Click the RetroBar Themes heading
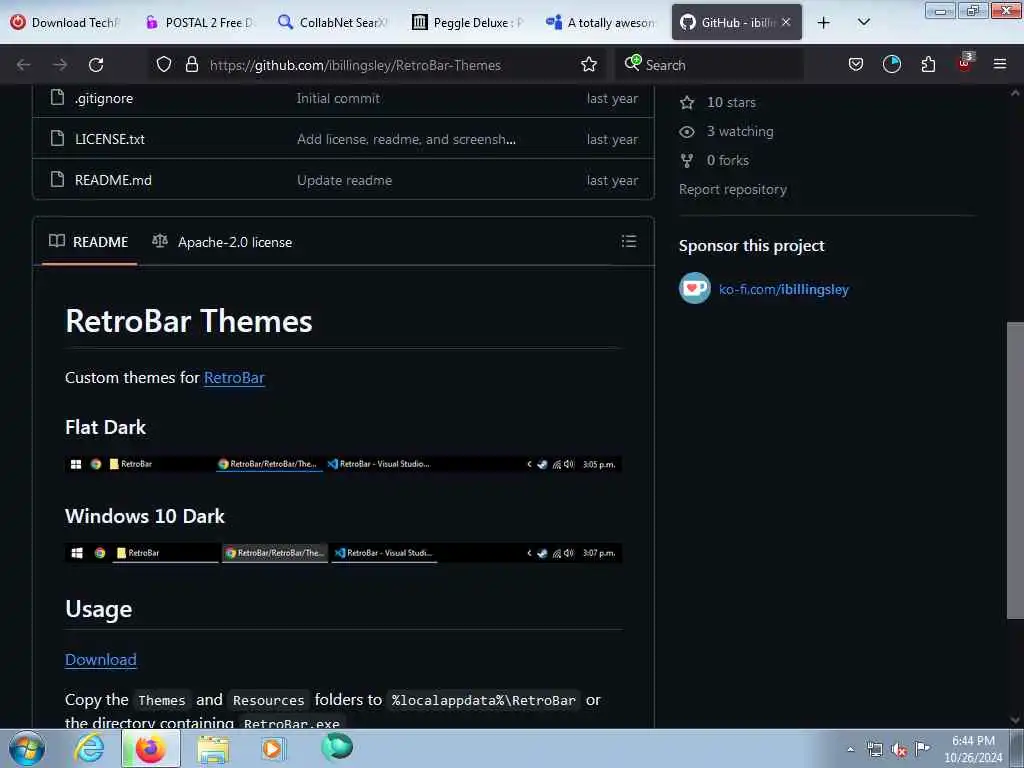Viewport: 1024px width, 768px height. point(189,321)
